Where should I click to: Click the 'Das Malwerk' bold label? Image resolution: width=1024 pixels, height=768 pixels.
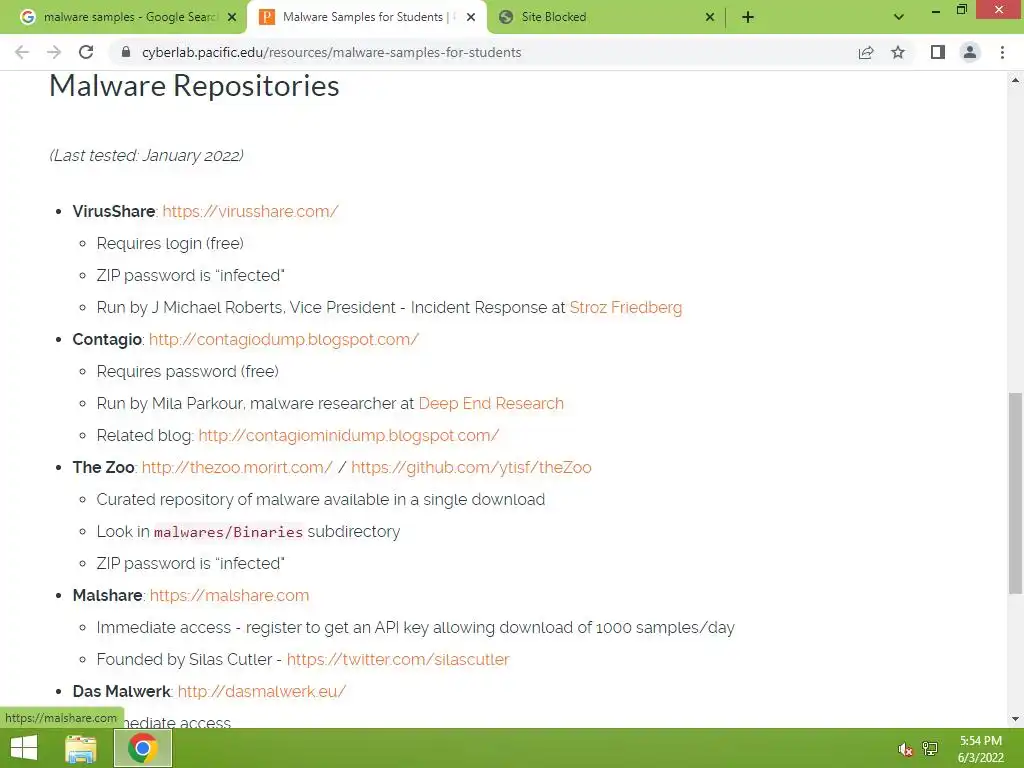point(121,691)
